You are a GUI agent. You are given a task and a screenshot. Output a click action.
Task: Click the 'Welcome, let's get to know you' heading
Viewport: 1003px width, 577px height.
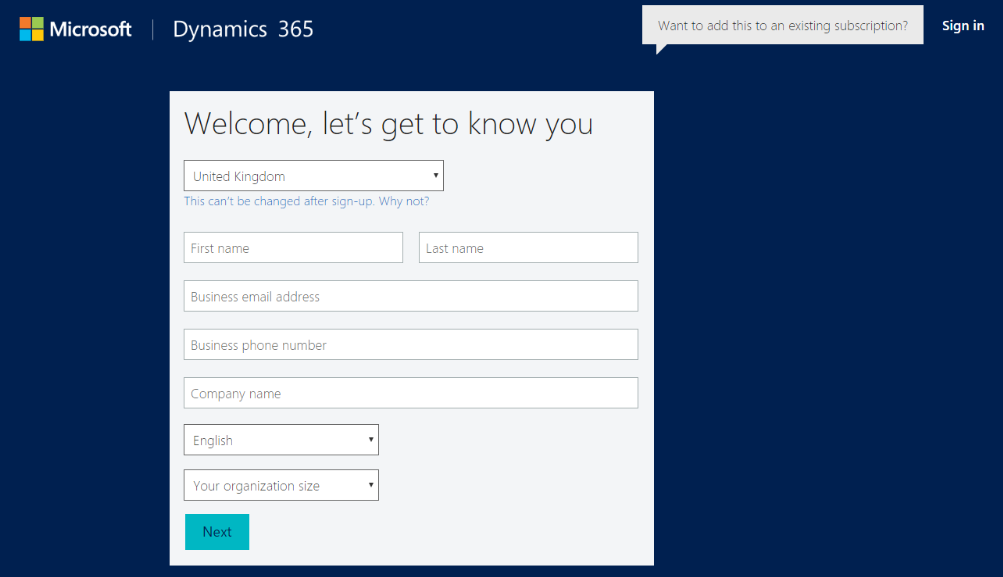pos(389,124)
